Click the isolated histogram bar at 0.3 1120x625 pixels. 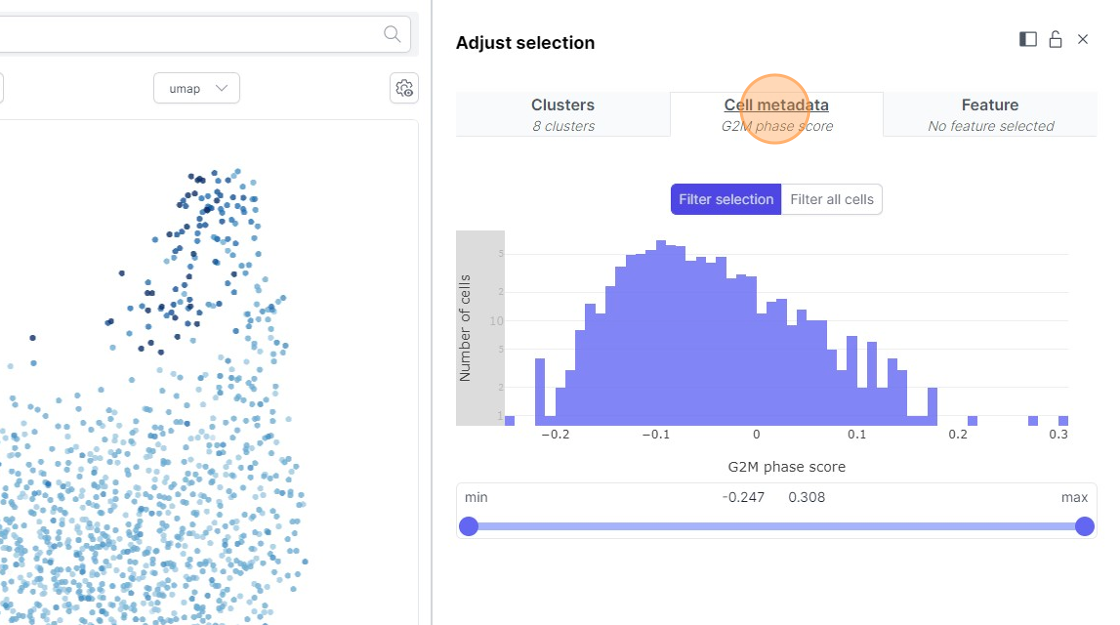pos(1063,421)
